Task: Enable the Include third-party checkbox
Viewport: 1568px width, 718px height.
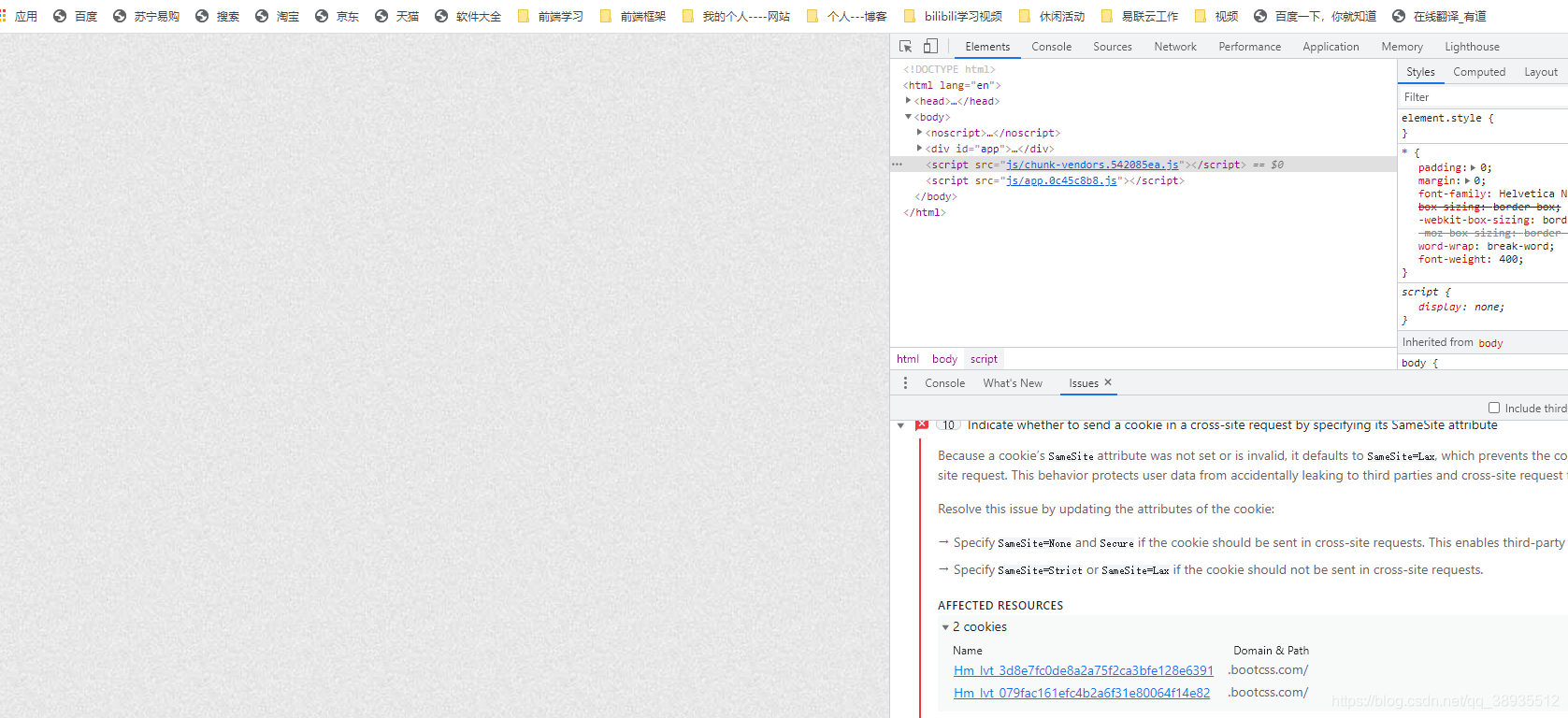Action: coord(1494,408)
